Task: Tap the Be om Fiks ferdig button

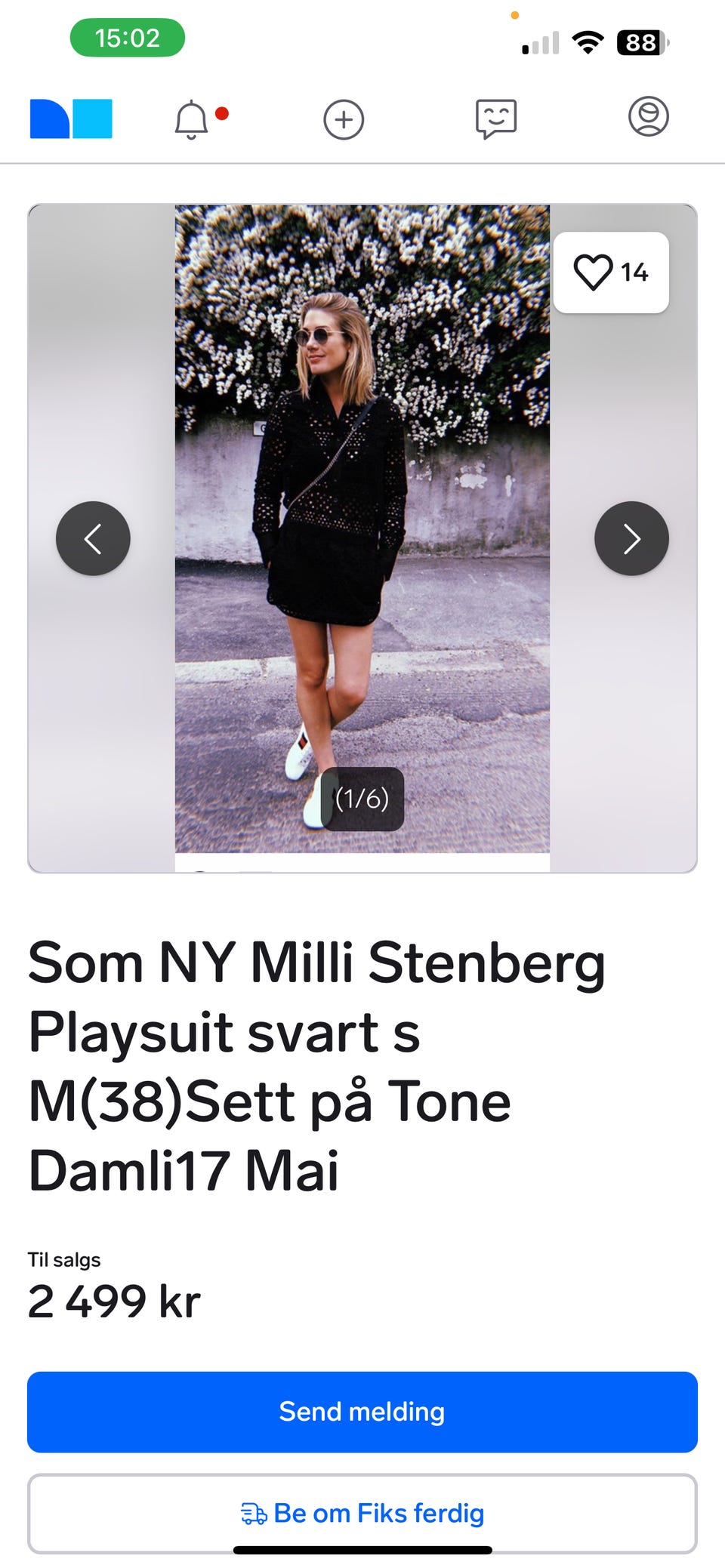Action: [x=362, y=1514]
